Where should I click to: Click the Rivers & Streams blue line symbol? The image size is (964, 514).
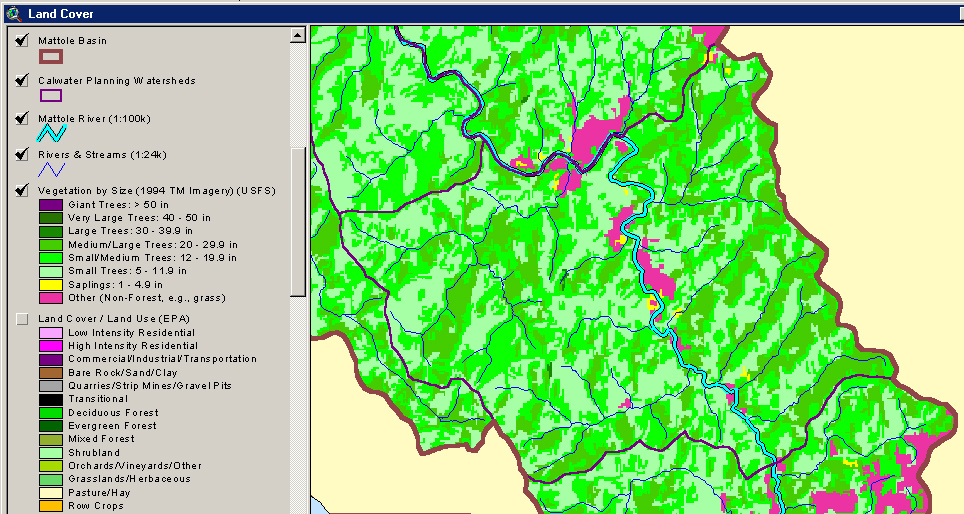click(x=52, y=169)
